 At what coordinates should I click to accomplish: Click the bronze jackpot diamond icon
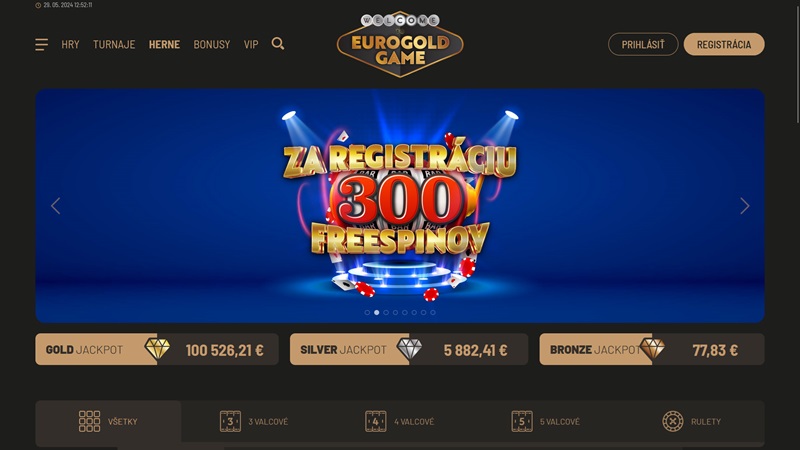pyautogui.click(x=652, y=349)
